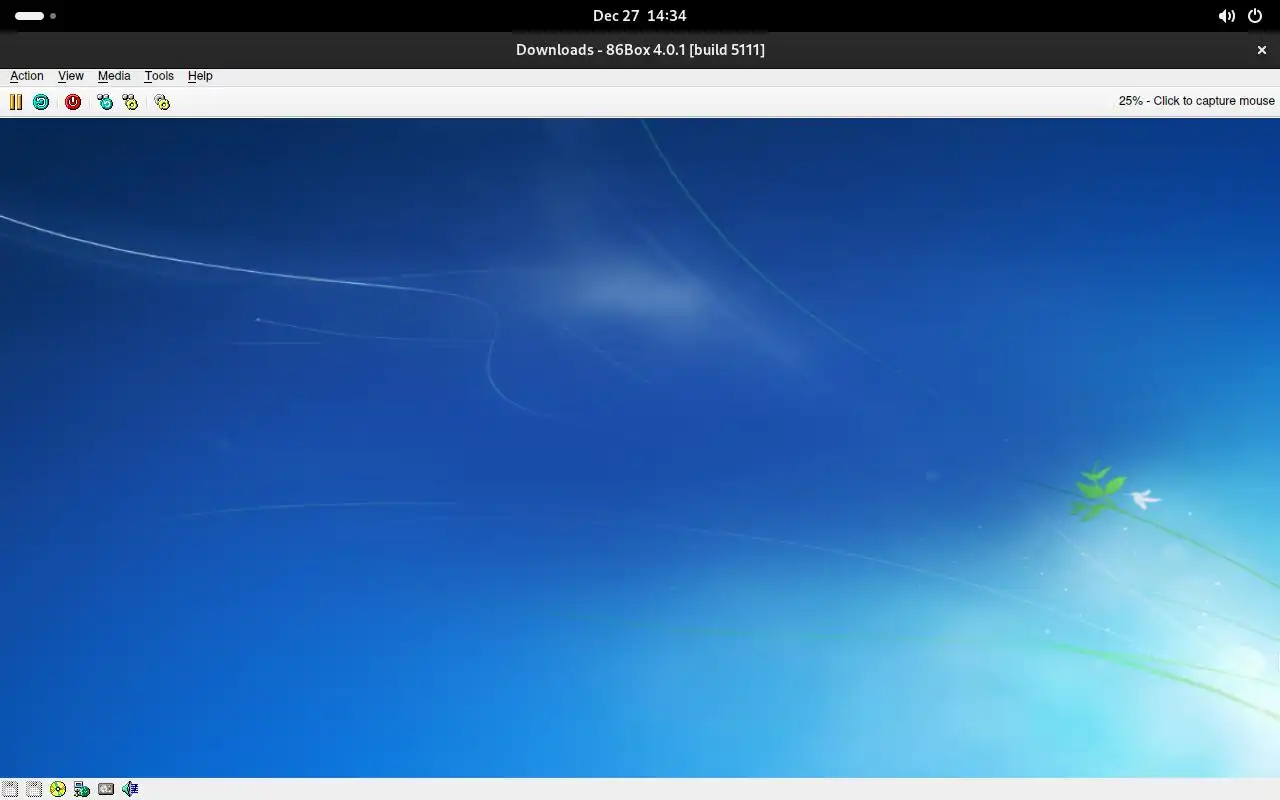
Task: Click '25% - Click to capture mouse' text
Action: pyautogui.click(x=1196, y=101)
